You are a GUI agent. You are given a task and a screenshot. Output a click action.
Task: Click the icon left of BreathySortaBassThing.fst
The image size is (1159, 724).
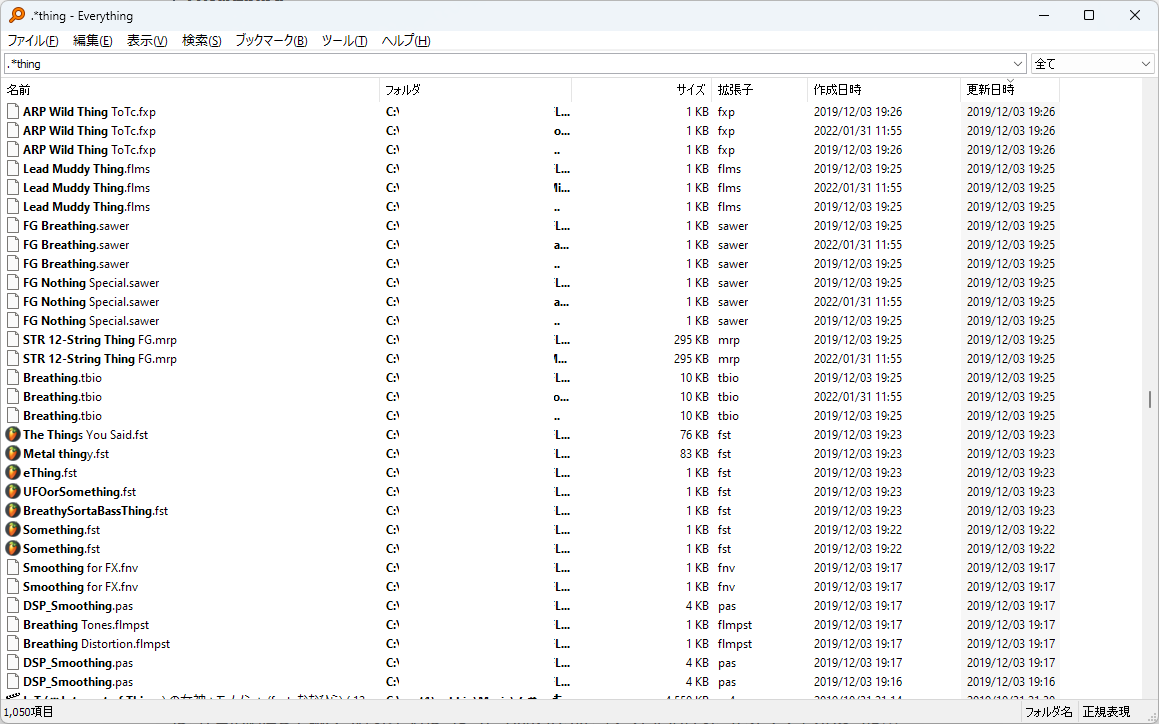pos(13,511)
